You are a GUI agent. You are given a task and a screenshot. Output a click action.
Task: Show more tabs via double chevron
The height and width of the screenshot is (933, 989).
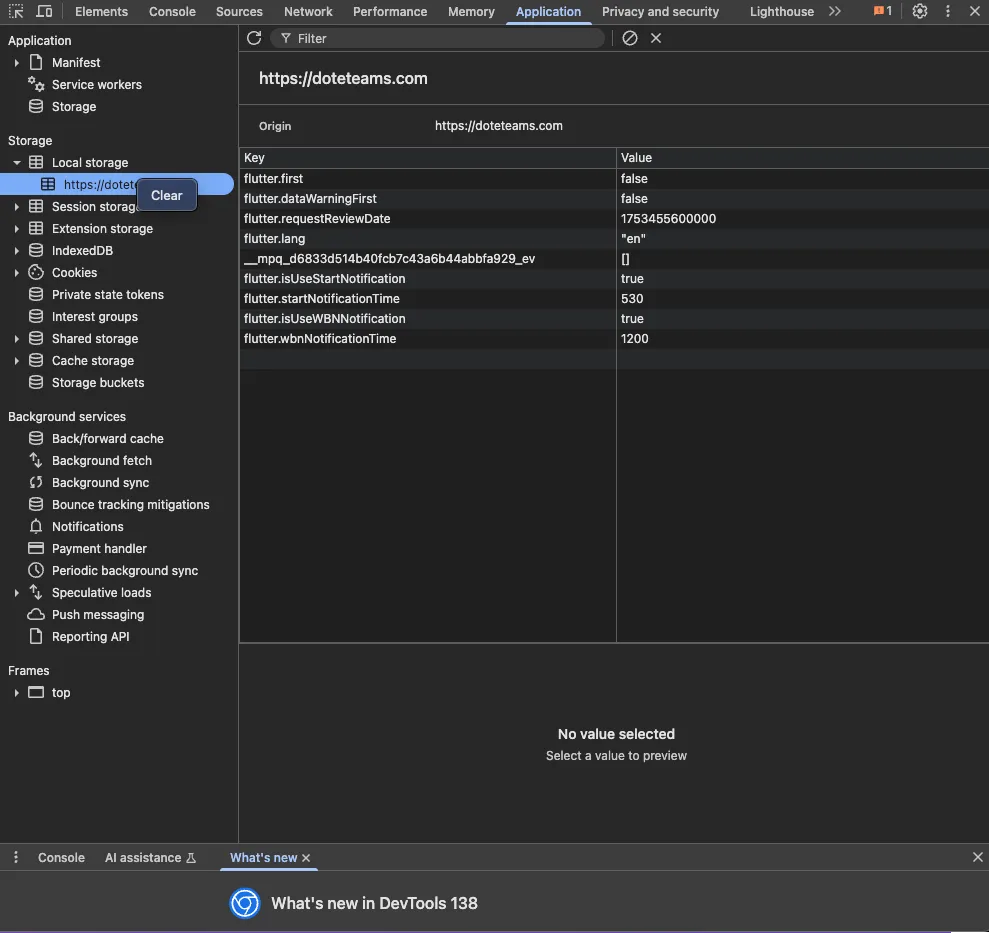[834, 11]
